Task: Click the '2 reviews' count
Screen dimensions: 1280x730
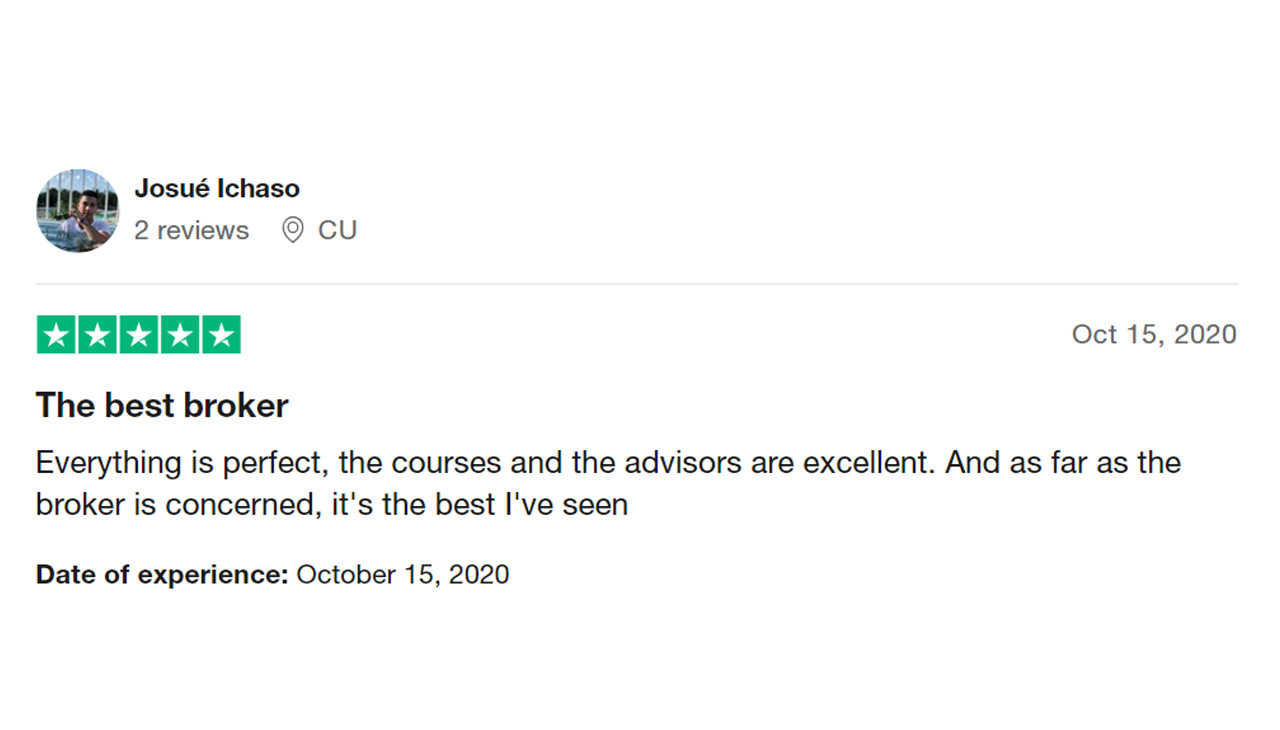Action: (192, 230)
